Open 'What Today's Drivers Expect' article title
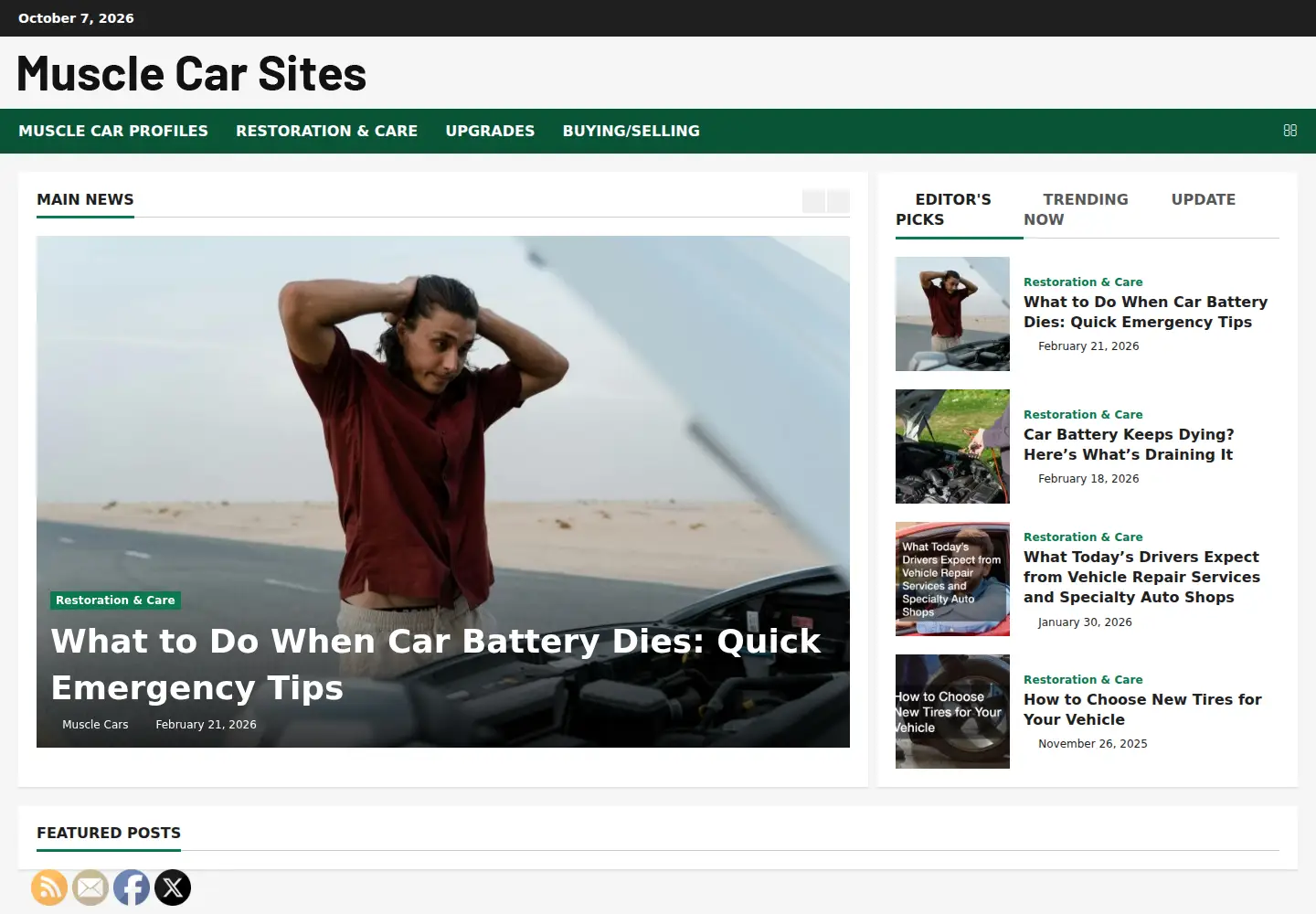The width and height of the screenshot is (1316, 914). [x=1141, y=577]
